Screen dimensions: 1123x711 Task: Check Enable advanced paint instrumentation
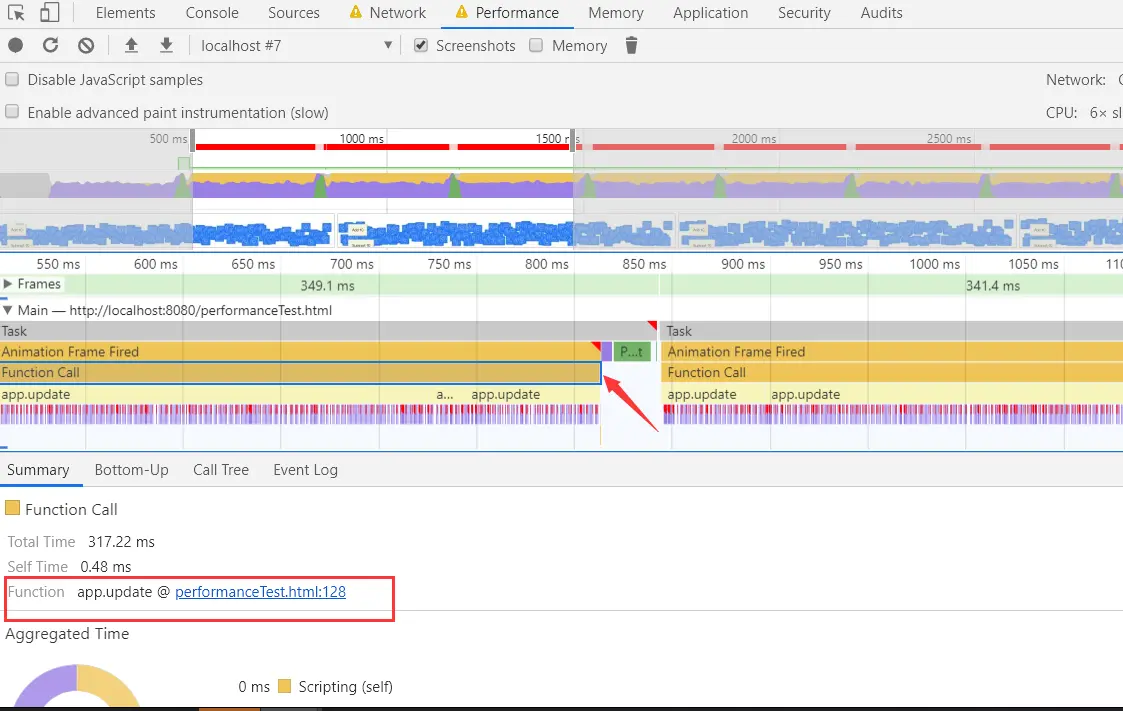pyautogui.click(x=12, y=112)
